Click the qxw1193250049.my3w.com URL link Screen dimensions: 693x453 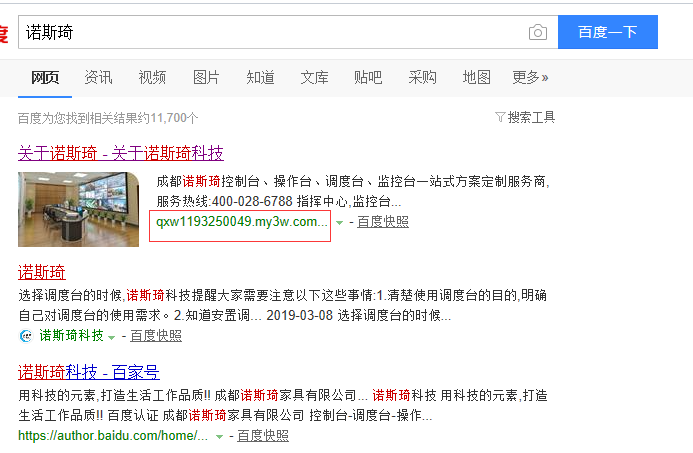click(240, 221)
